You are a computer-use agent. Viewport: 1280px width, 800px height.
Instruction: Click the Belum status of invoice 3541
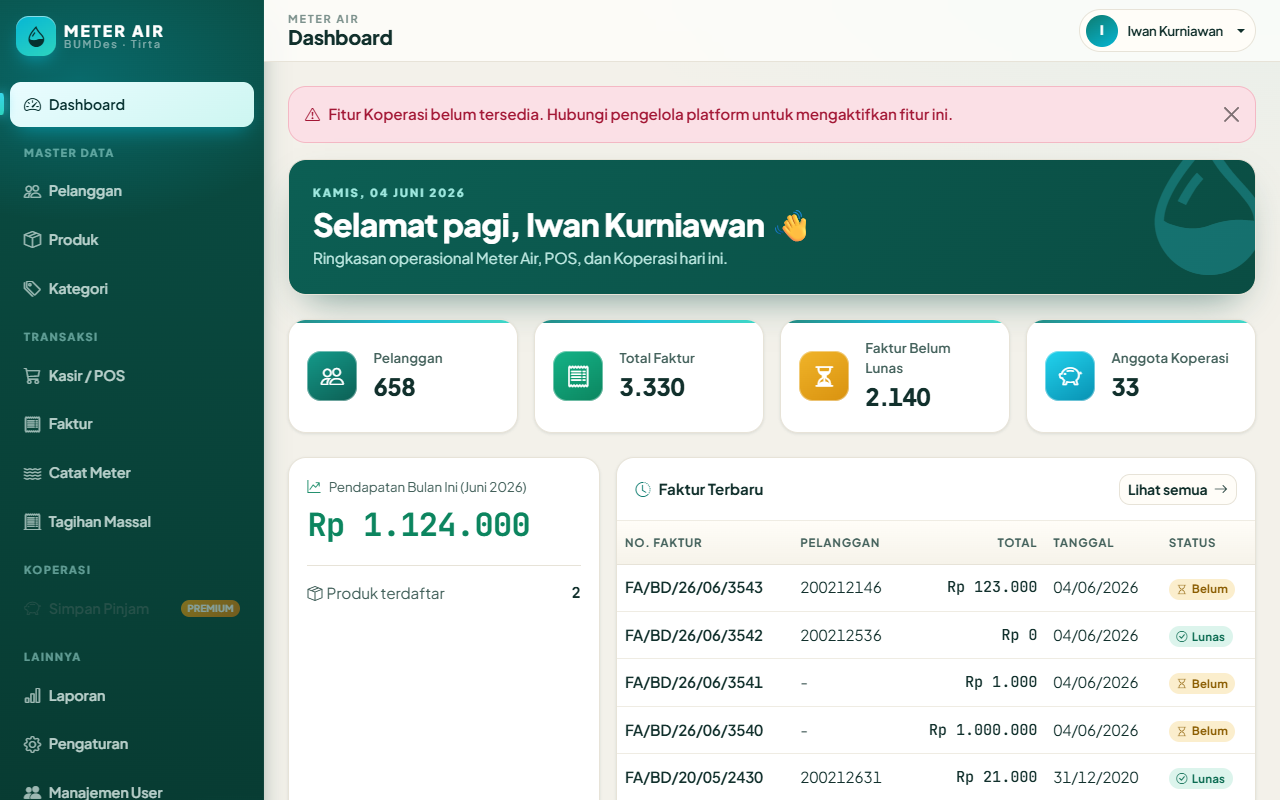tap(1202, 684)
